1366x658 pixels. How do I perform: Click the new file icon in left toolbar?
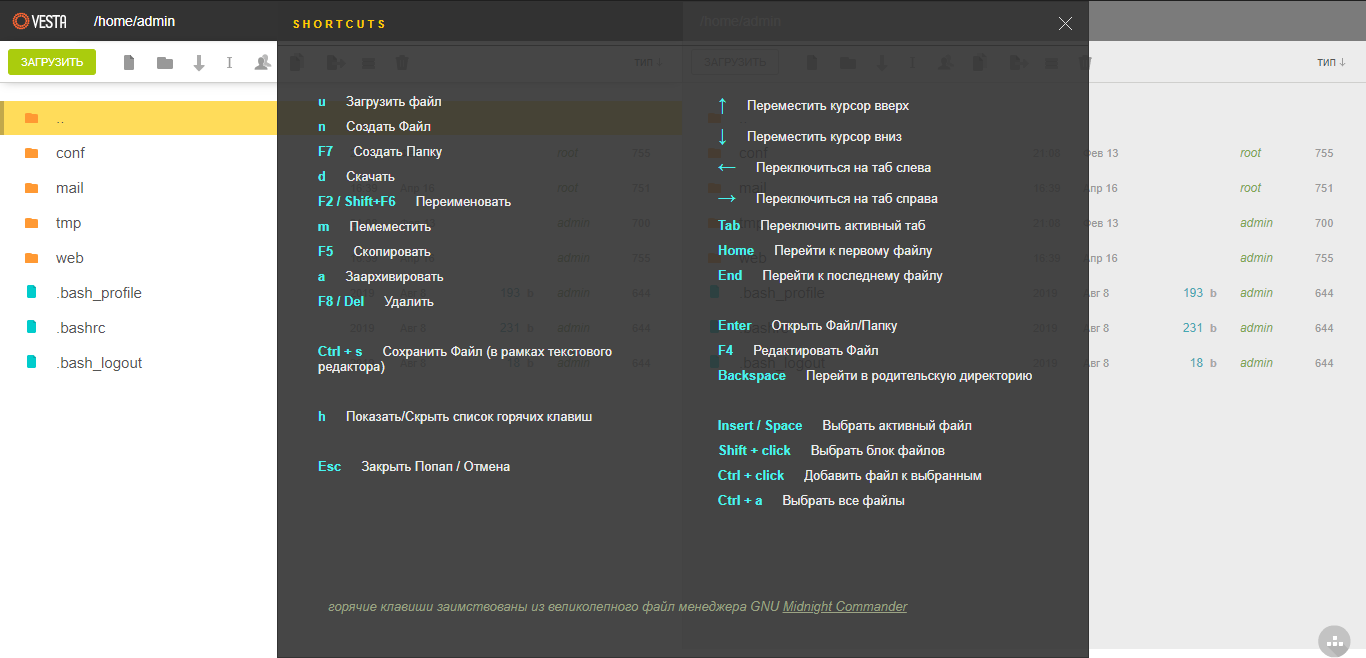click(x=129, y=63)
